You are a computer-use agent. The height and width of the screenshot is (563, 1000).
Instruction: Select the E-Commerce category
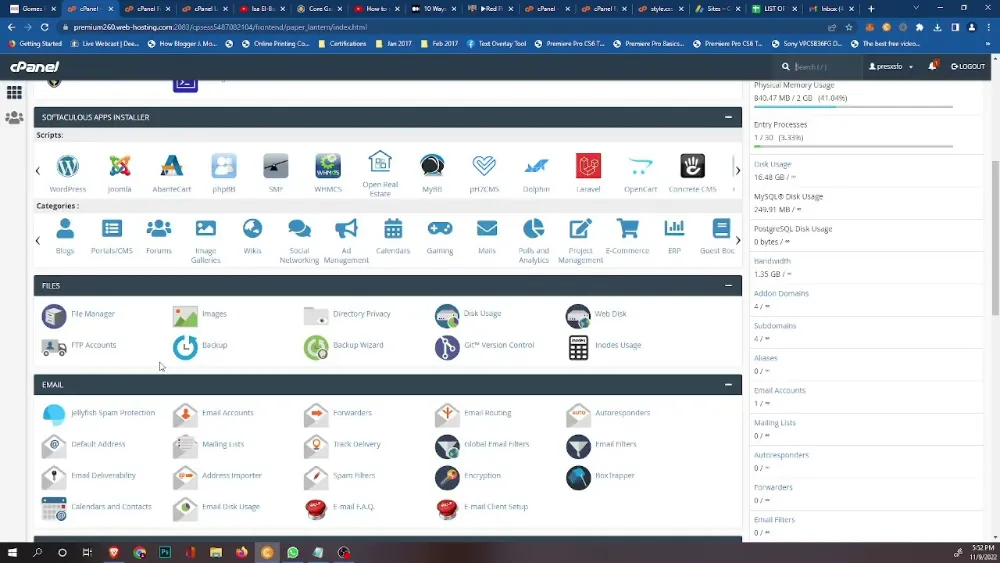click(628, 237)
